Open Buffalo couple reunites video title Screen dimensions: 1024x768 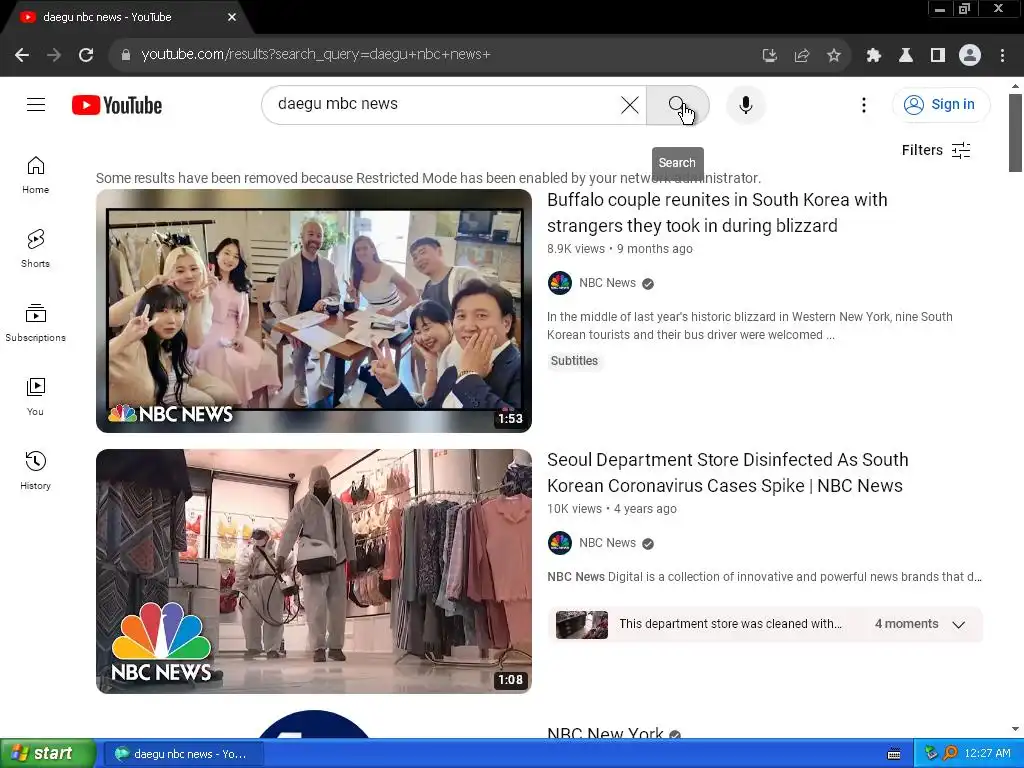coord(717,213)
